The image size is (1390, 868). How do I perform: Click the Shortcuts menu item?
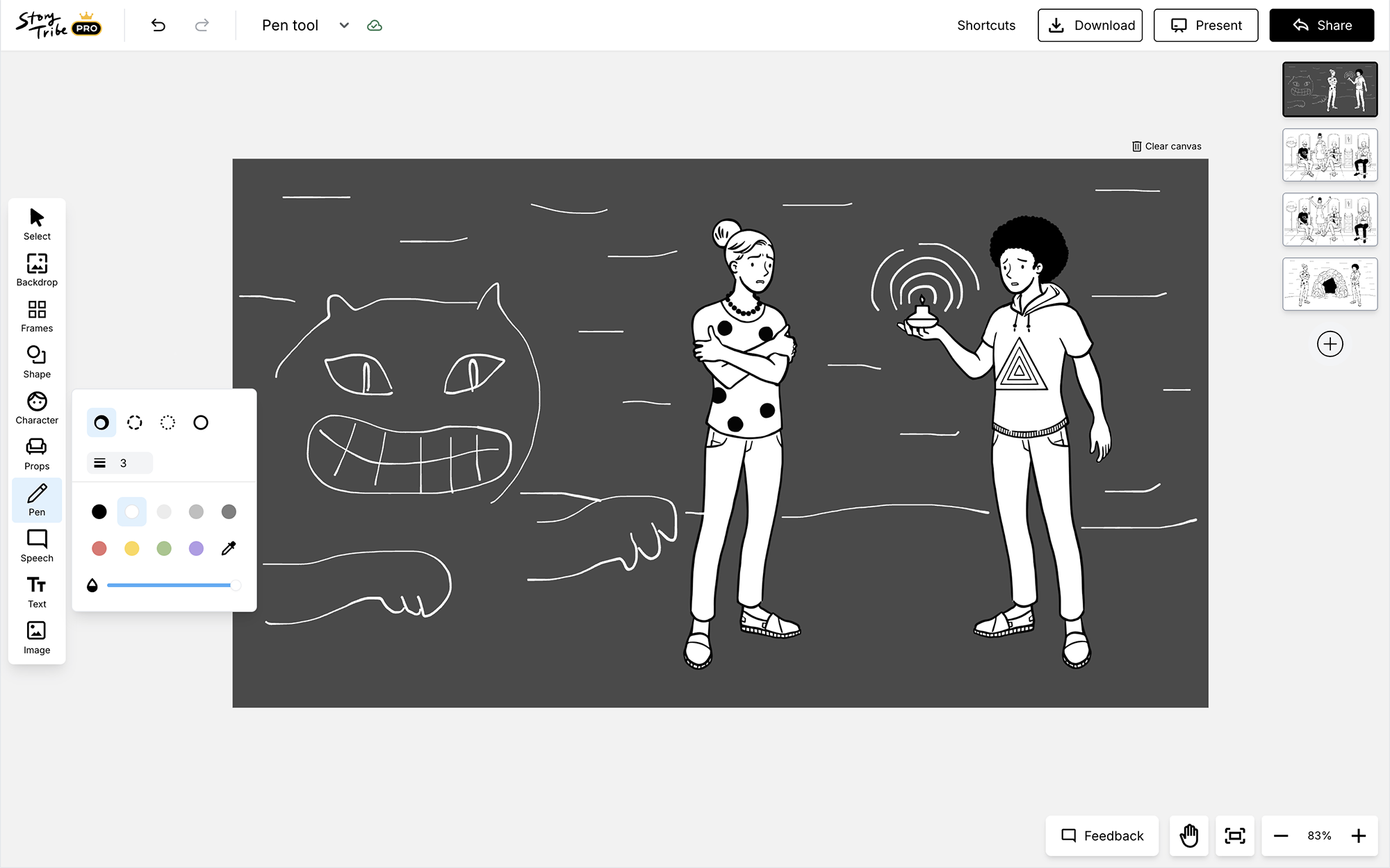coord(986,26)
